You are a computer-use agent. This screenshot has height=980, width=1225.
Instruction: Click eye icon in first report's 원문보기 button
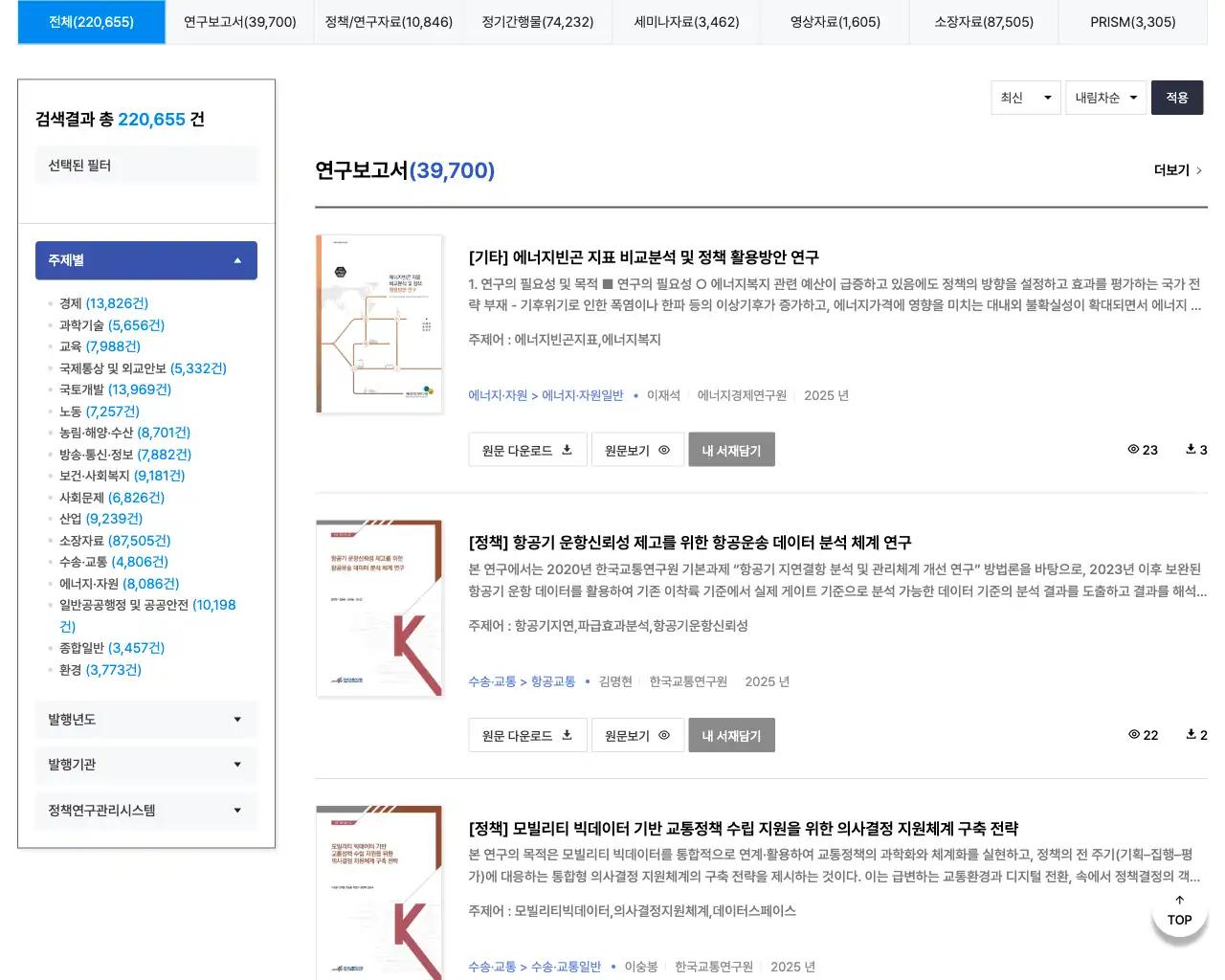coord(663,450)
